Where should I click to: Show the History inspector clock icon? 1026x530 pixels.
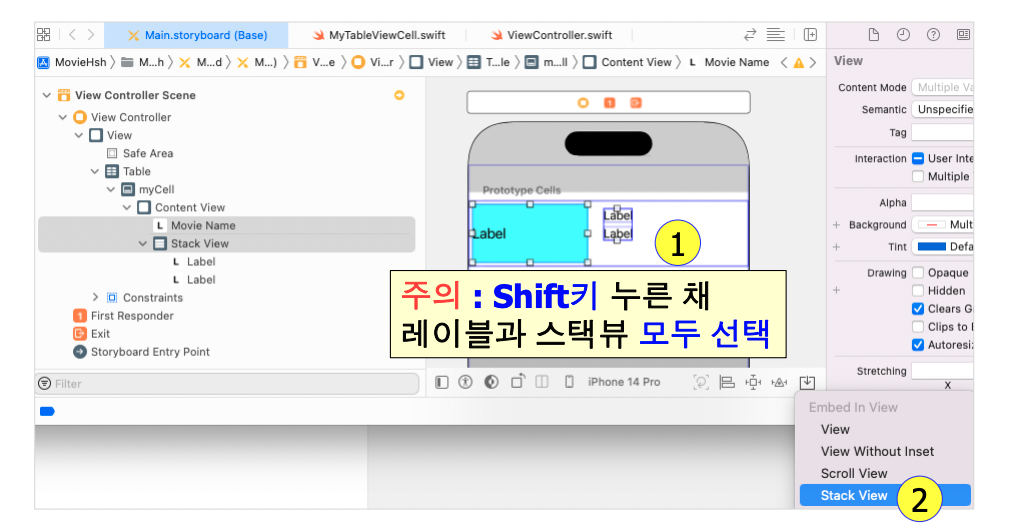coord(903,35)
